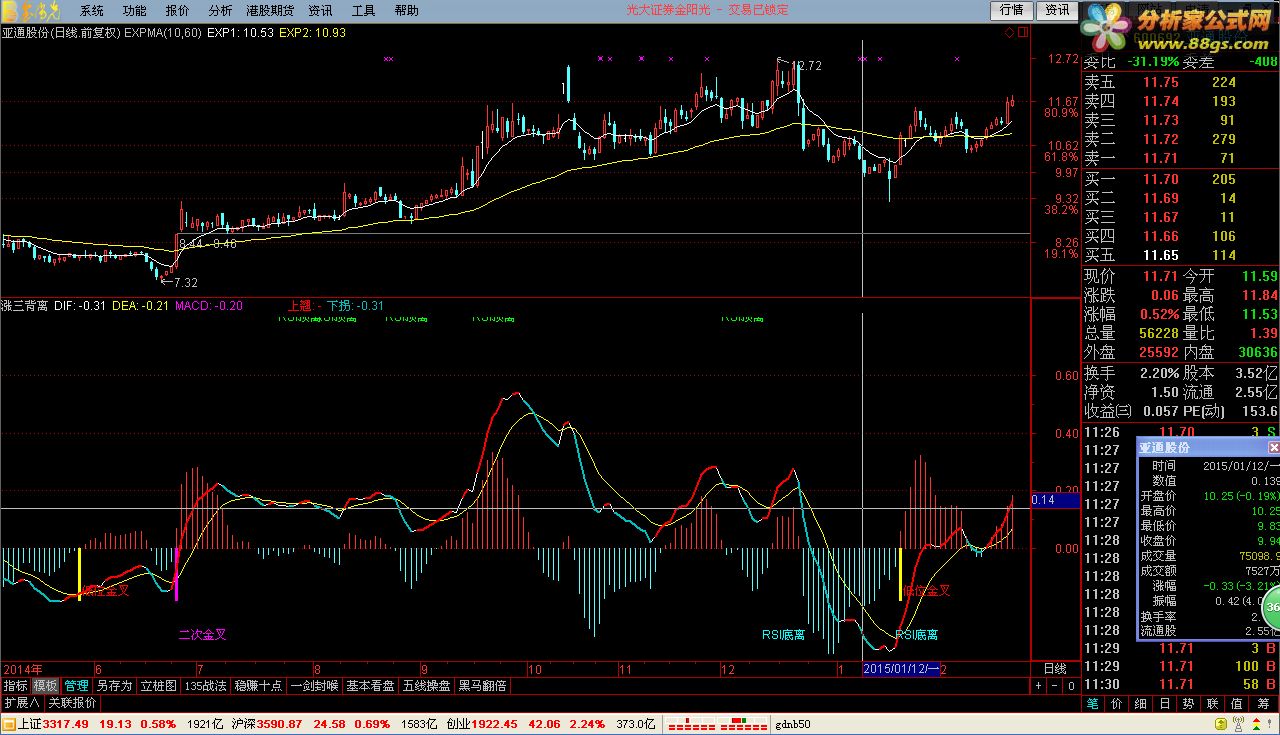
Task: Click the 卖五 11.75 order book row
Action: pos(1181,82)
